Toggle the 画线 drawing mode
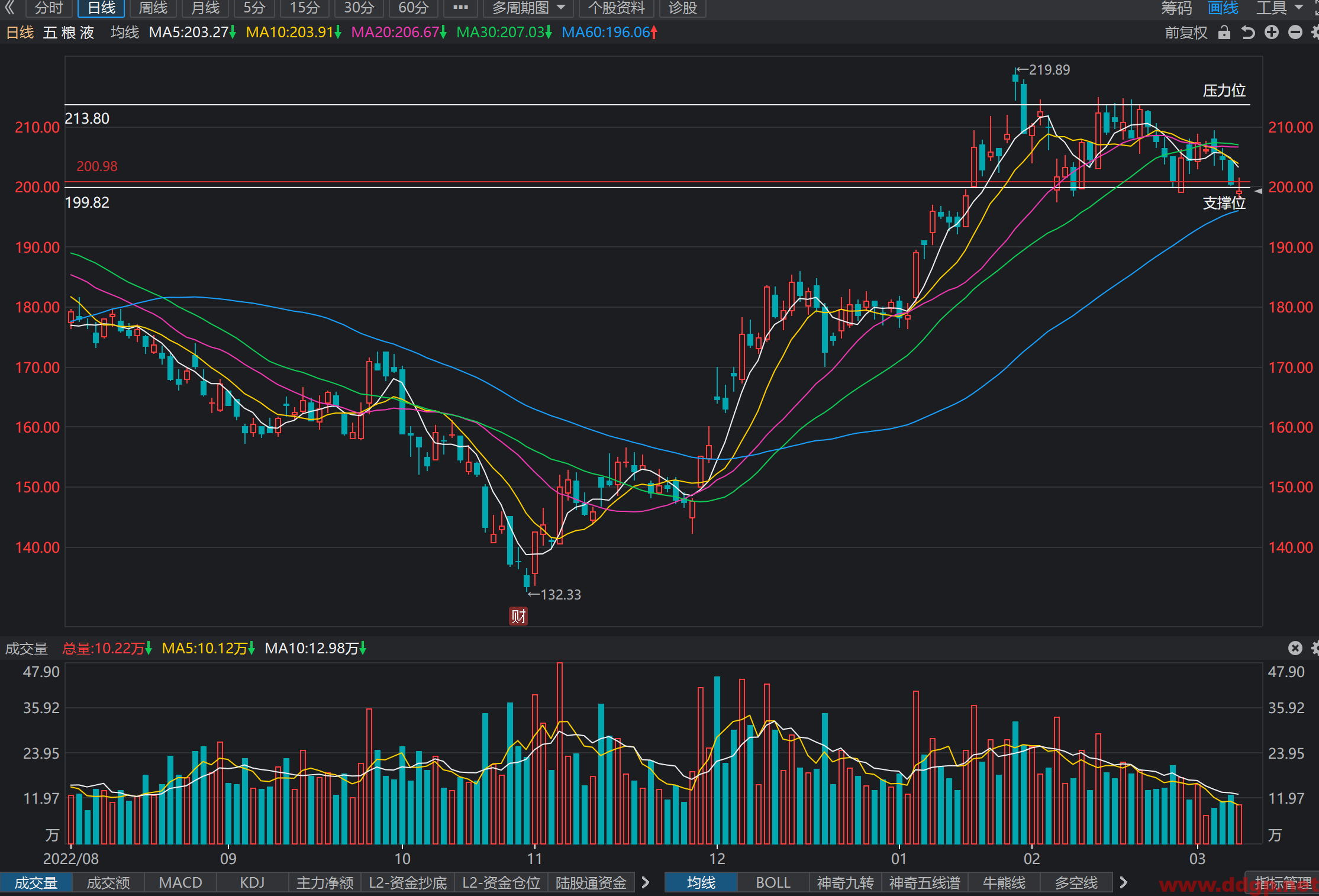 click(1223, 8)
